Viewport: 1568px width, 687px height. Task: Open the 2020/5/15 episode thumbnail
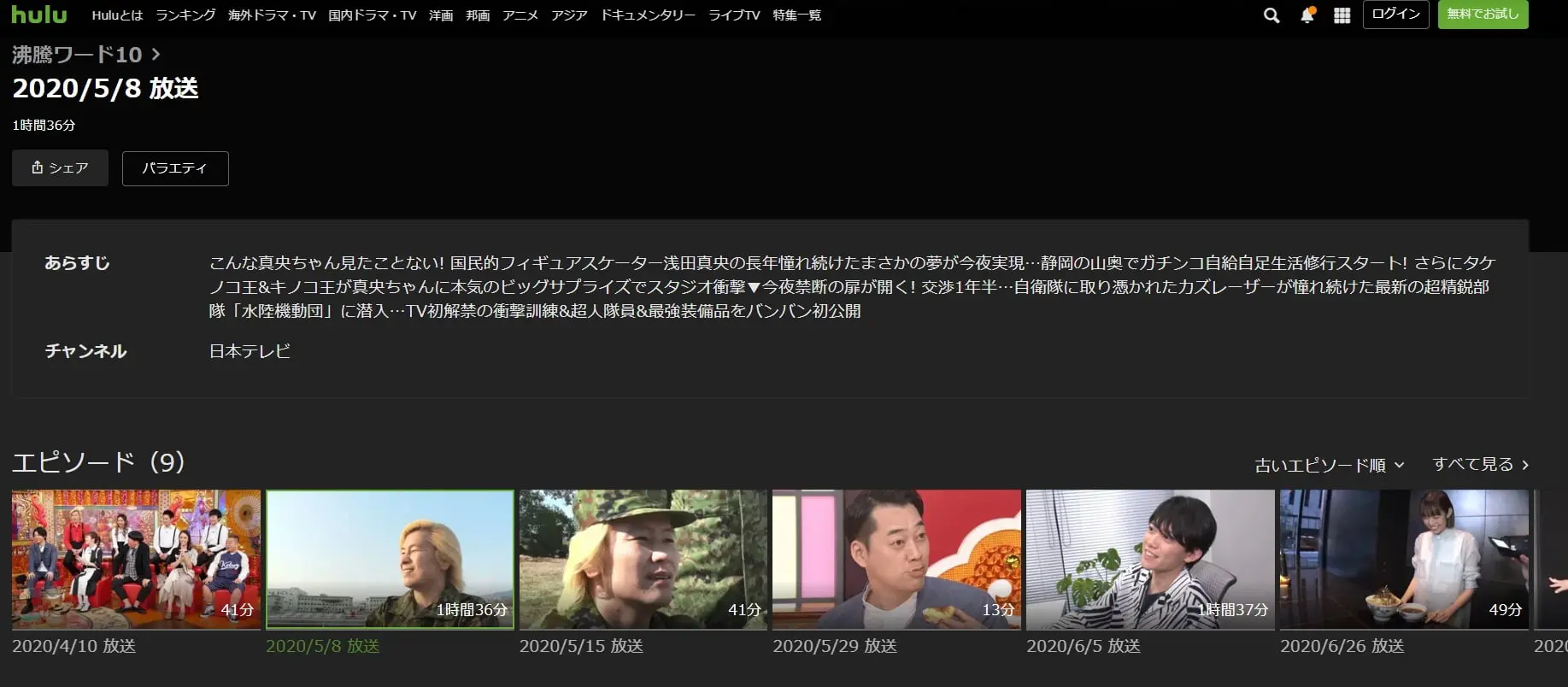click(x=643, y=559)
